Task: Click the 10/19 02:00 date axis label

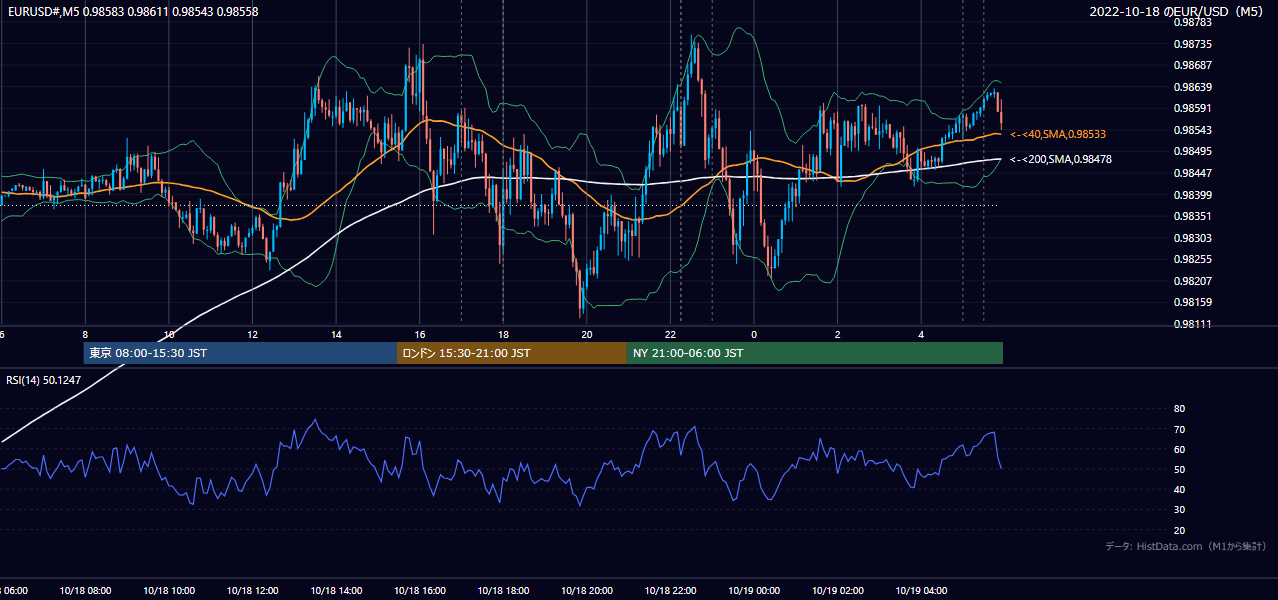Action: 838,590
